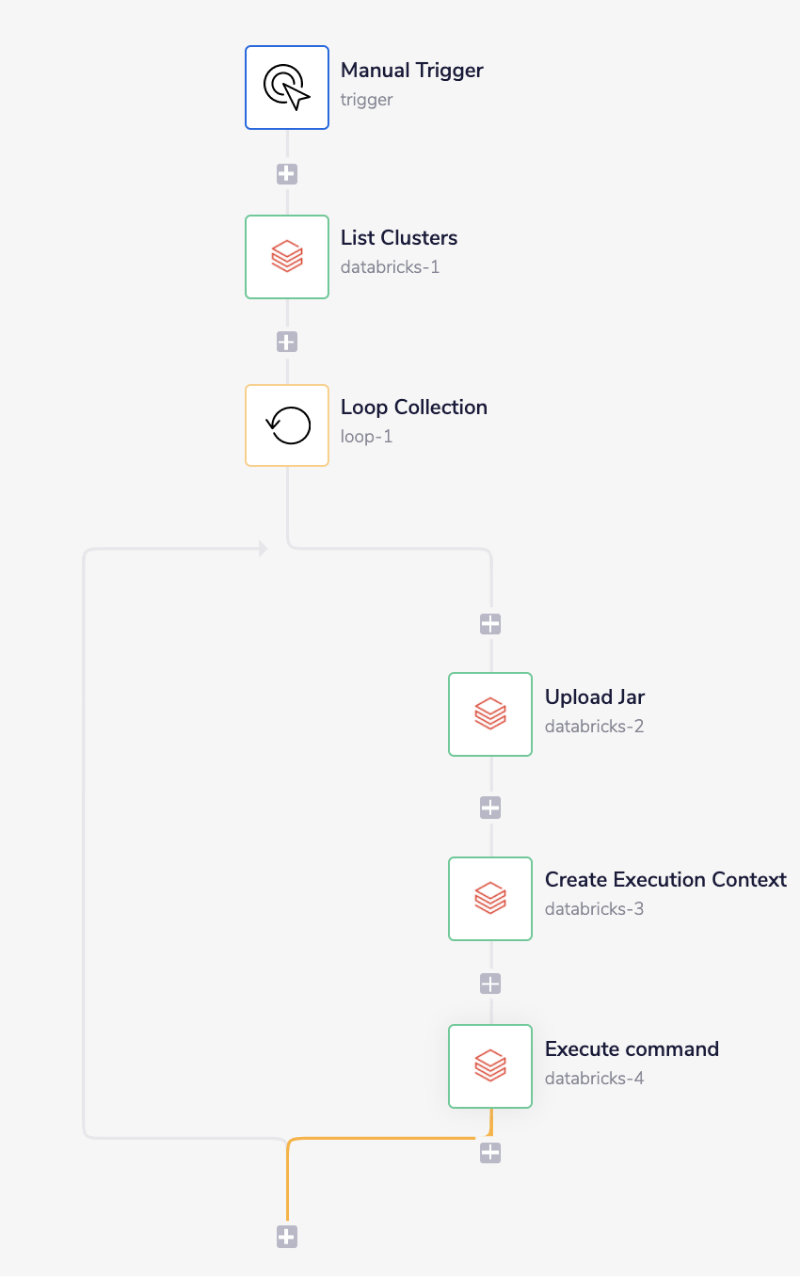Select the circular loop icon on Loop Collection
This screenshot has height=1277, width=800.
click(x=287, y=425)
